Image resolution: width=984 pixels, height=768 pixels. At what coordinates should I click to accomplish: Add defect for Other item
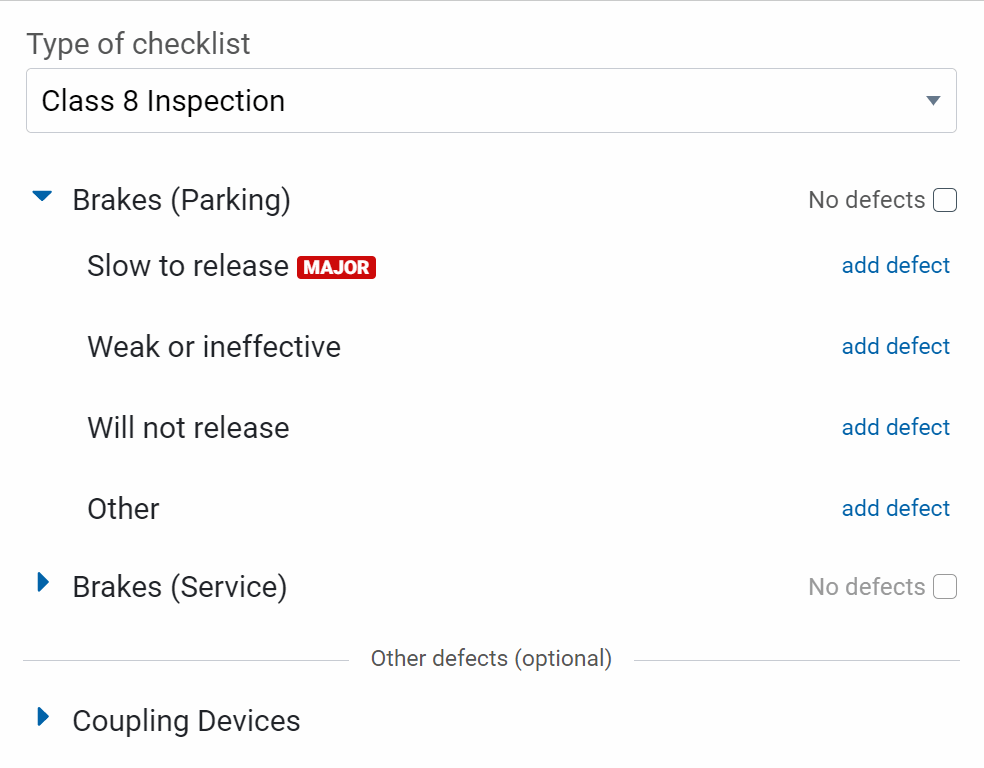[x=896, y=509]
